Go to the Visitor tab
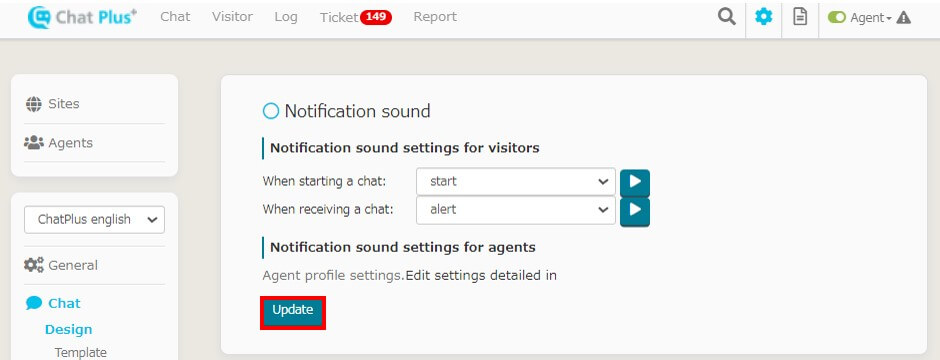940x360 pixels. coord(232,17)
